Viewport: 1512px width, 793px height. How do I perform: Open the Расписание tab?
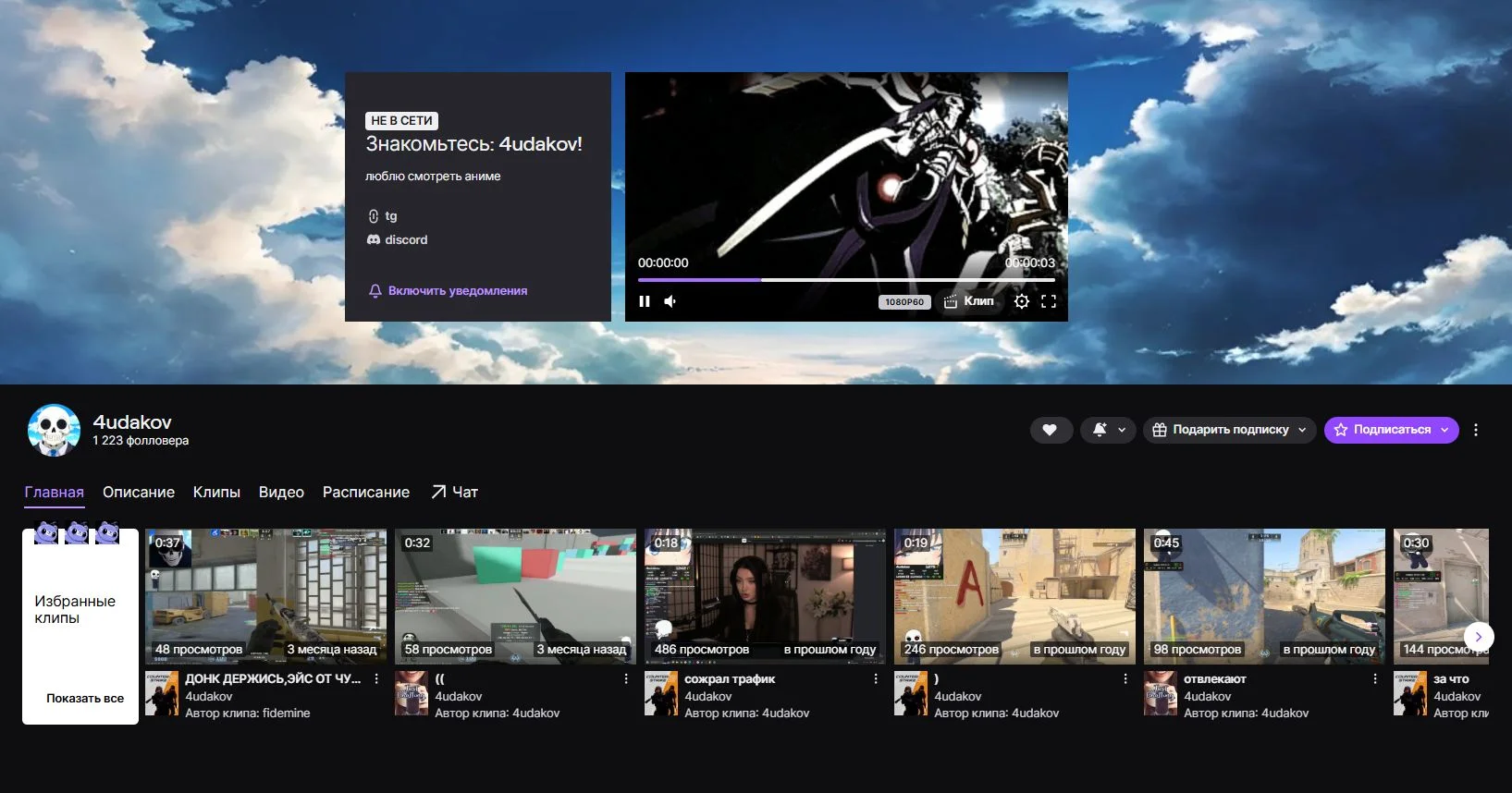(366, 493)
